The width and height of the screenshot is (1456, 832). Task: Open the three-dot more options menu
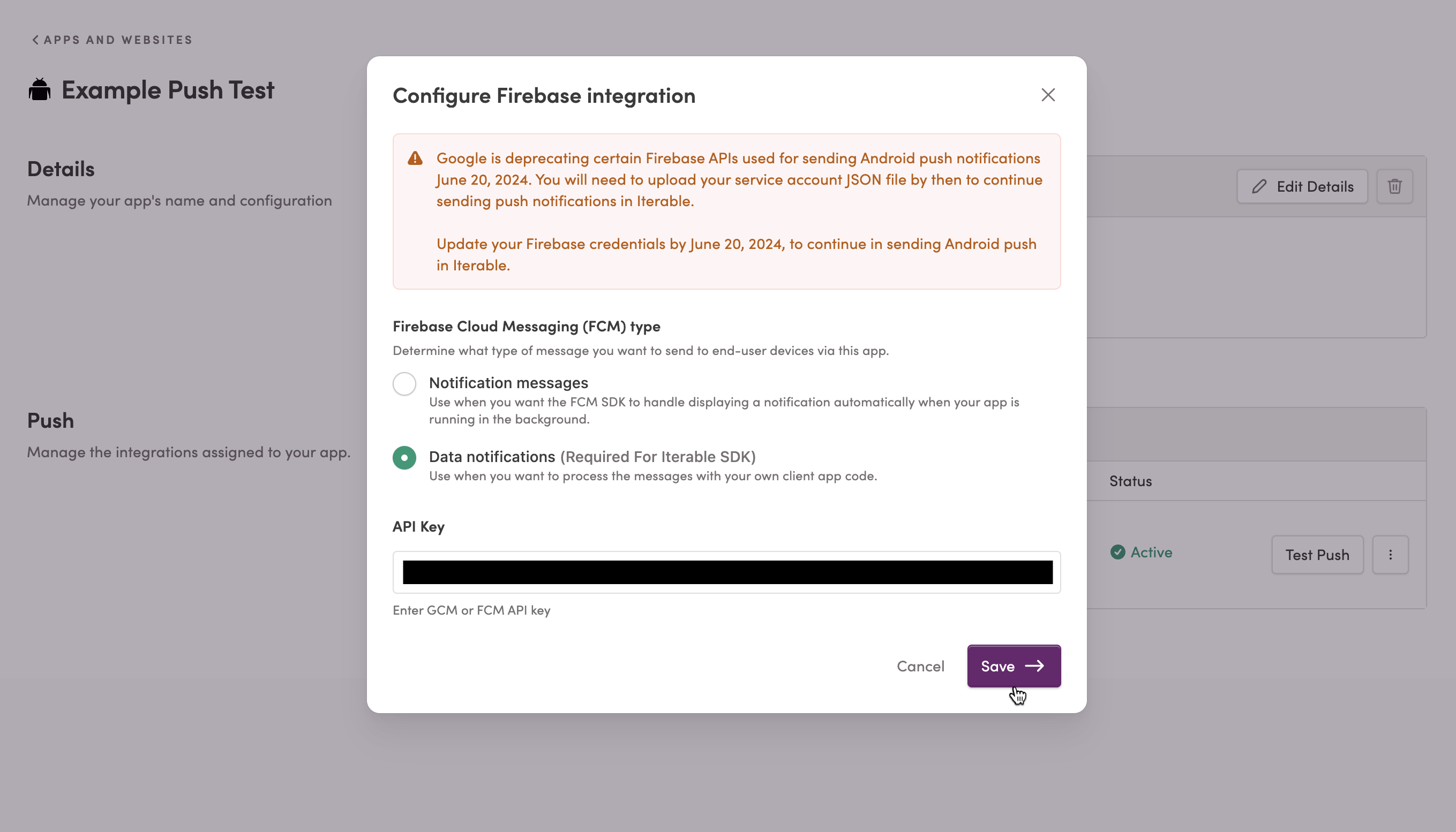1390,554
